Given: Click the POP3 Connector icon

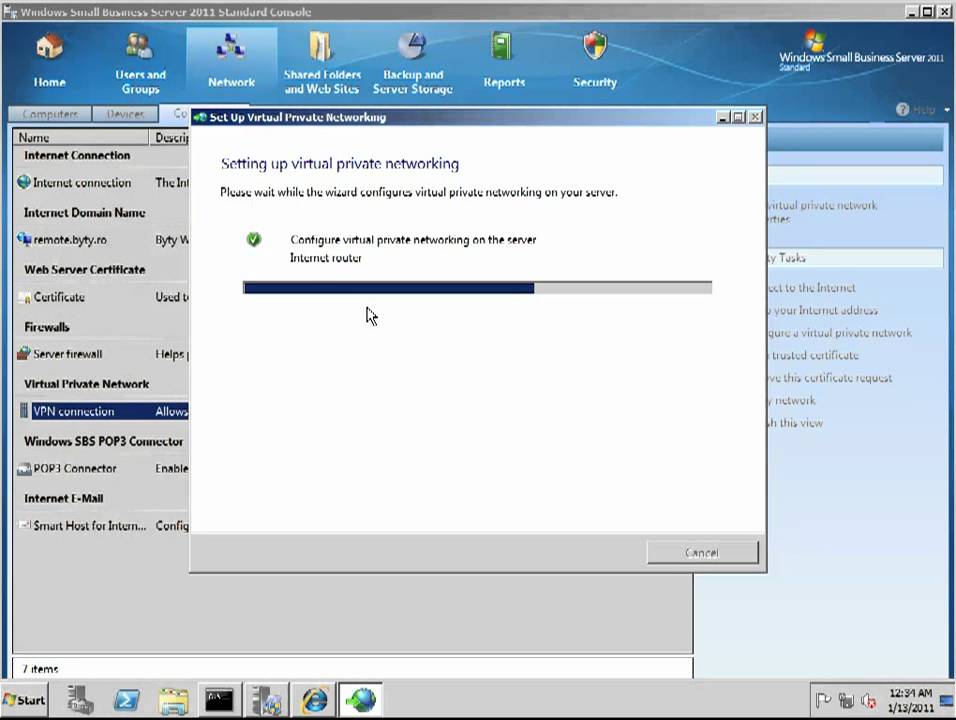Looking at the screenshot, I should point(24,469).
